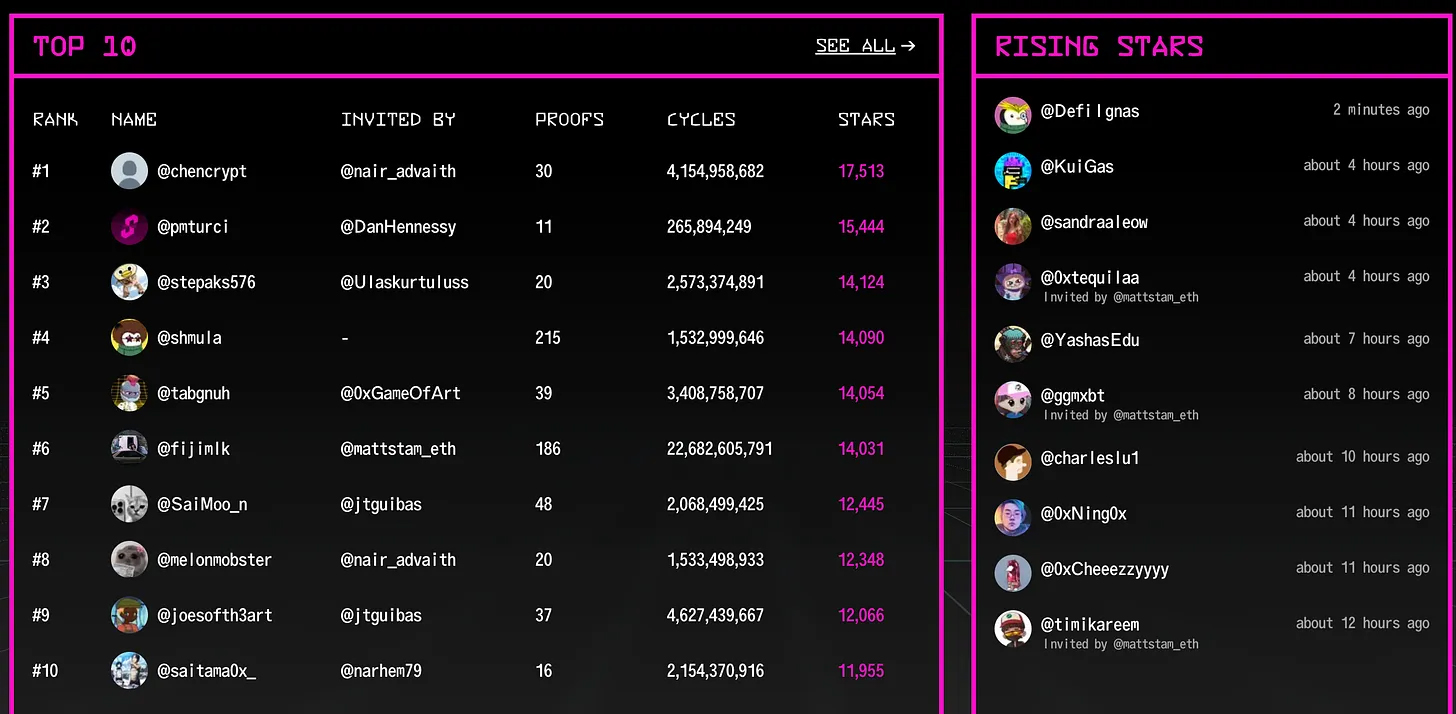Select the @0xGameOfArt inviter name
The height and width of the screenshot is (714, 1456).
tap(400, 393)
